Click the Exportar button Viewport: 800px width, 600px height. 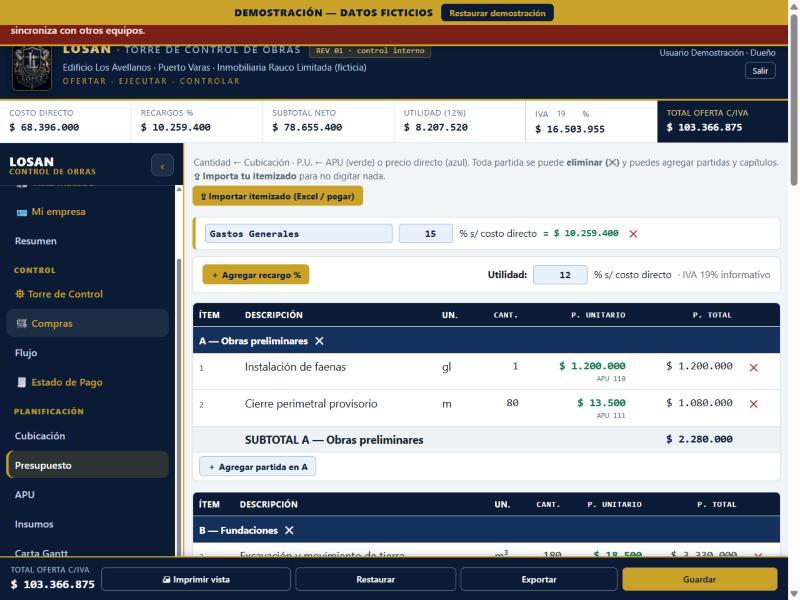coord(539,580)
